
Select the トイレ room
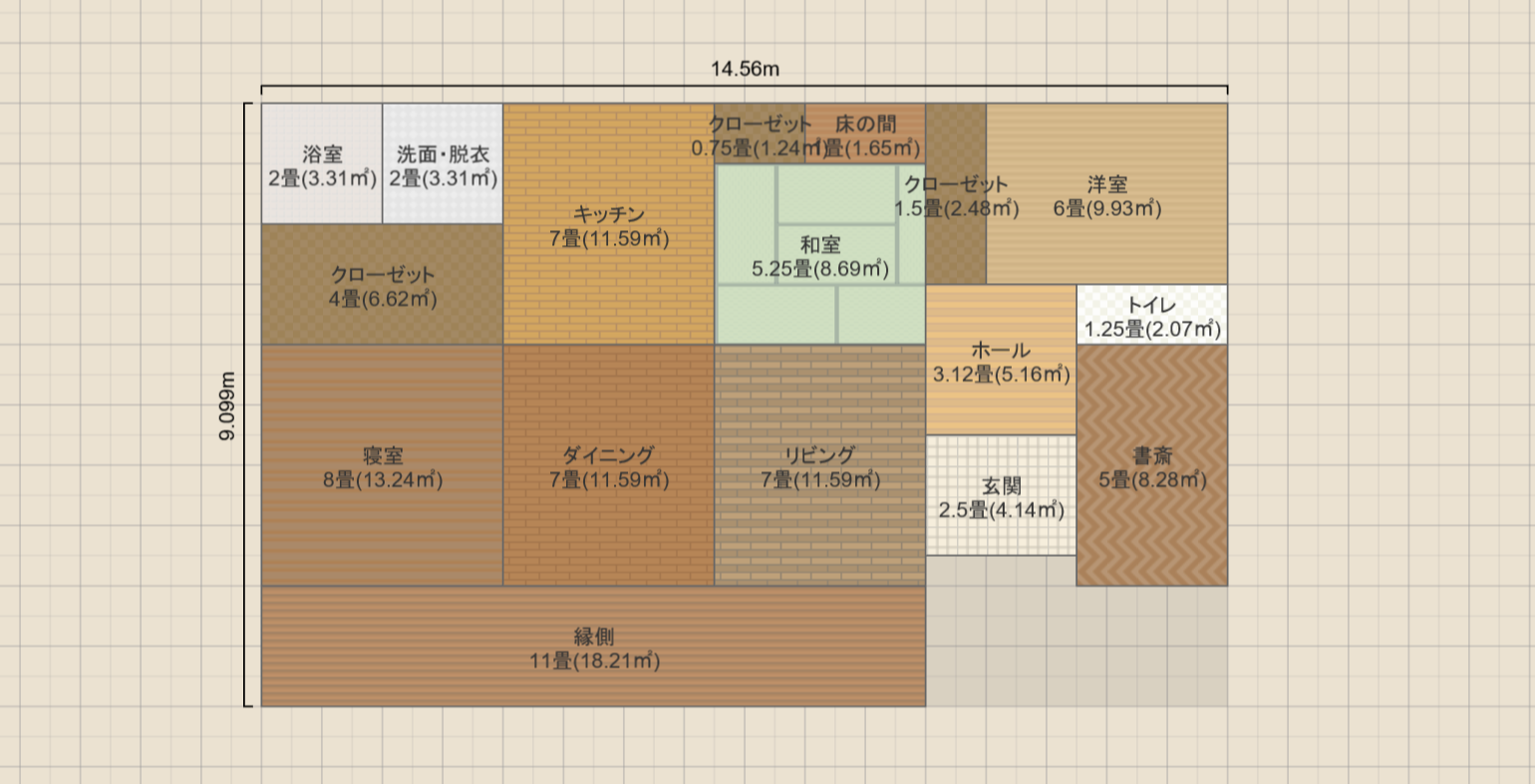pyautogui.click(x=1152, y=315)
